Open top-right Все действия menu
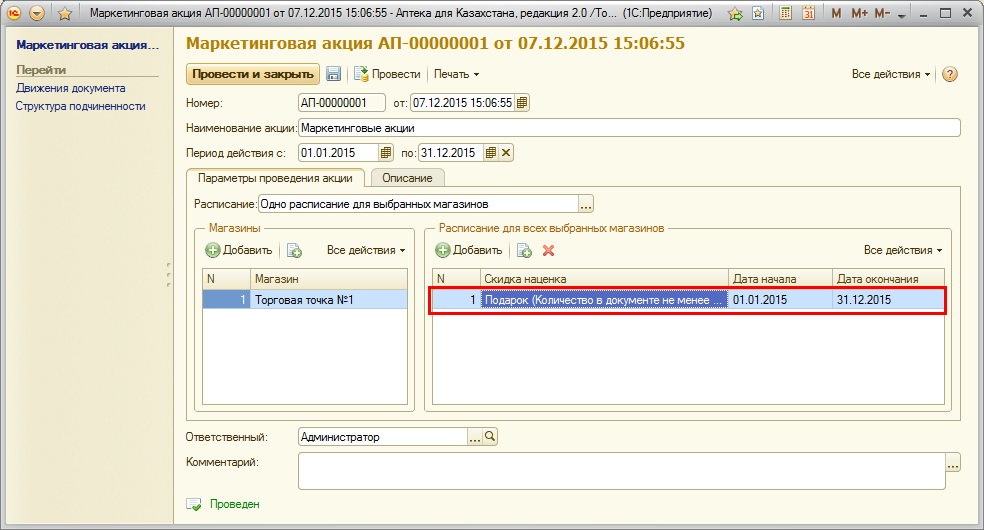 [x=891, y=74]
